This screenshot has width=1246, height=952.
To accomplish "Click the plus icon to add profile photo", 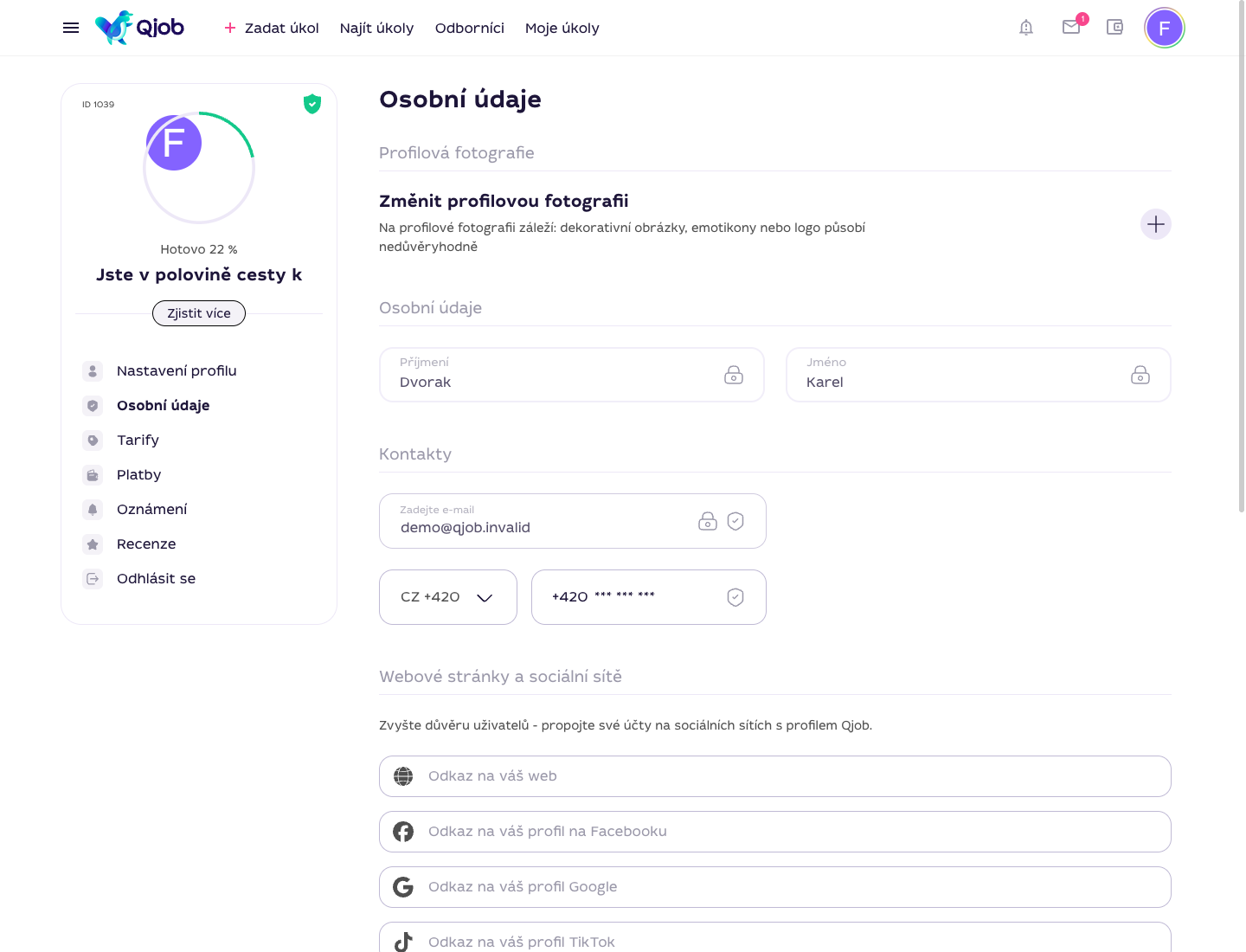I will click(x=1156, y=224).
